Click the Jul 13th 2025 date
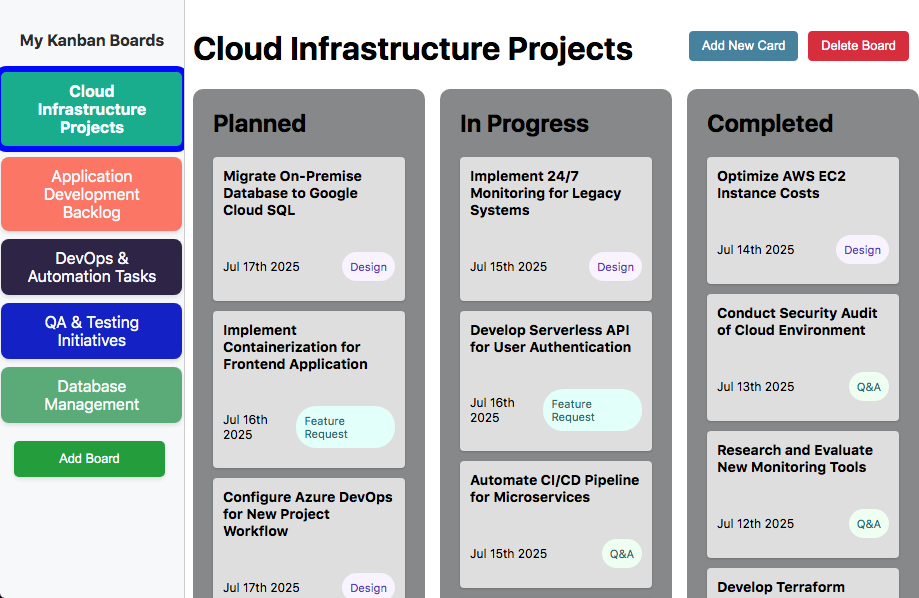This screenshot has height=598, width=919. point(755,387)
